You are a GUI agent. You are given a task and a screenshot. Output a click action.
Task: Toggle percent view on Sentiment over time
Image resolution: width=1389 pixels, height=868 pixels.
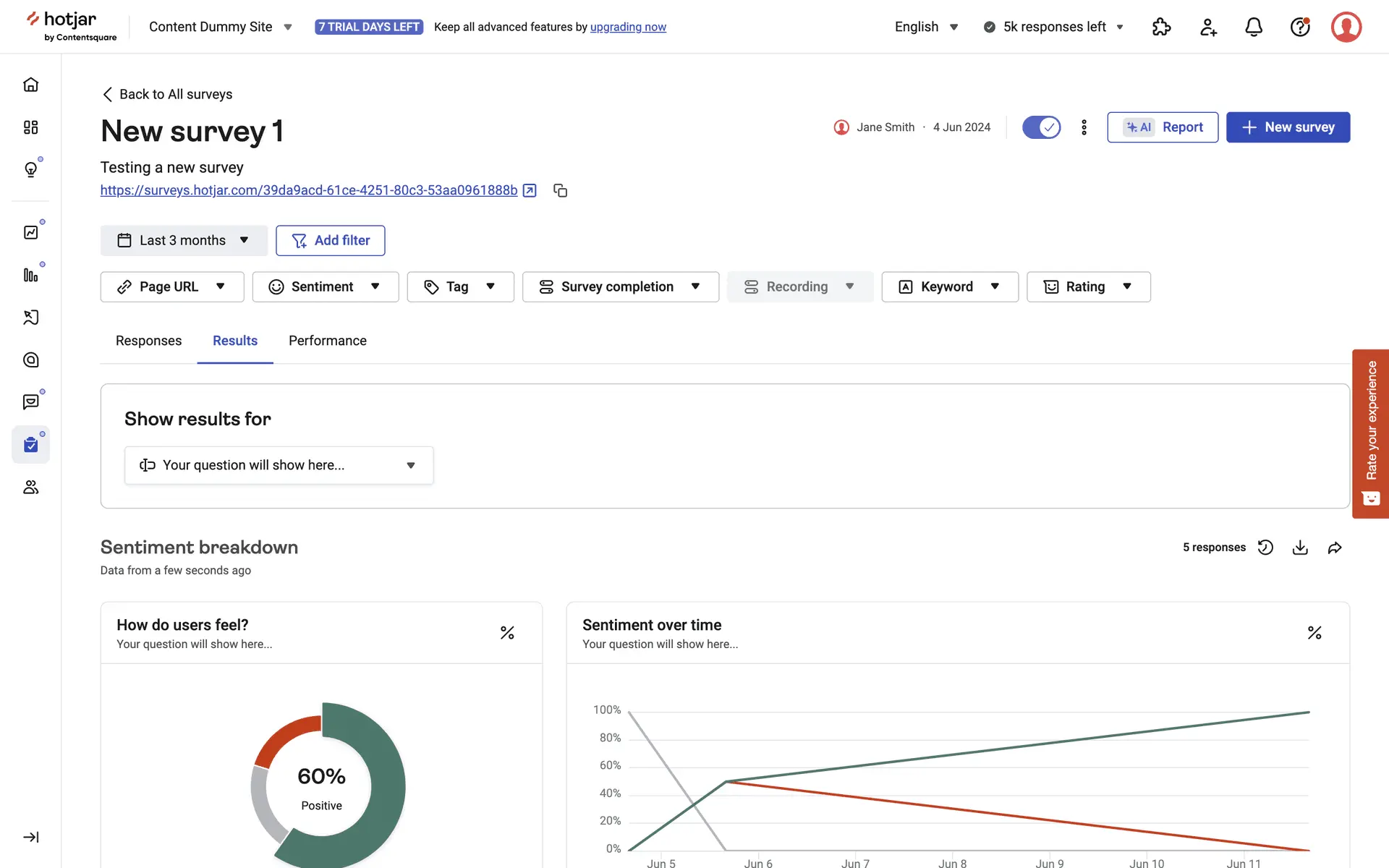1314,633
